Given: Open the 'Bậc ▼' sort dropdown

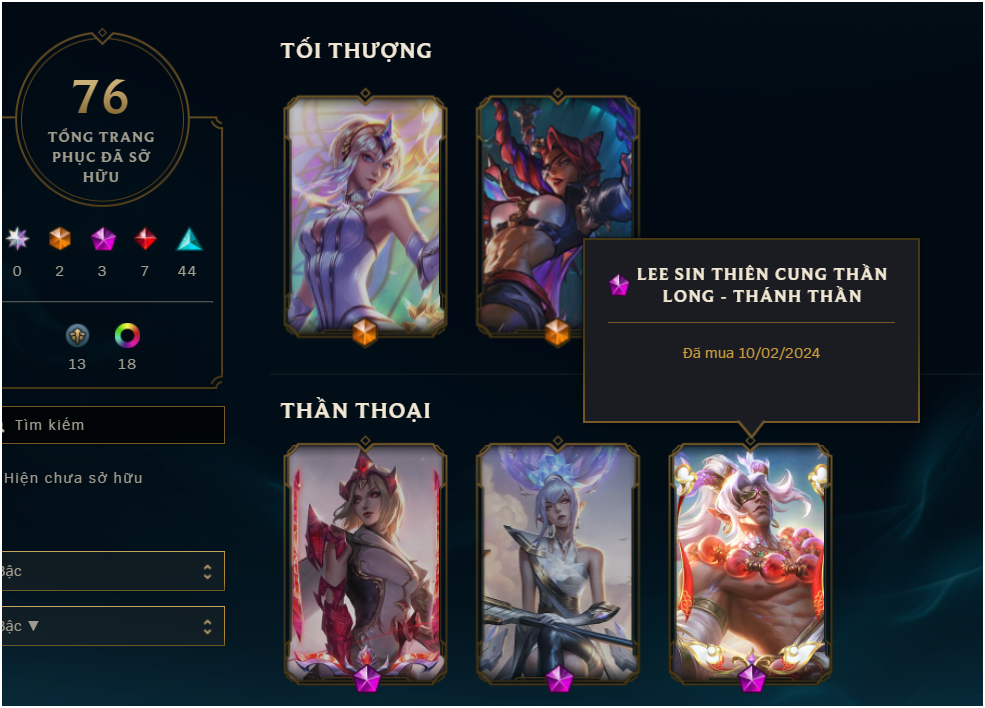Looking at the screenshot, I should pyautogui.click(x=112, y=626).
